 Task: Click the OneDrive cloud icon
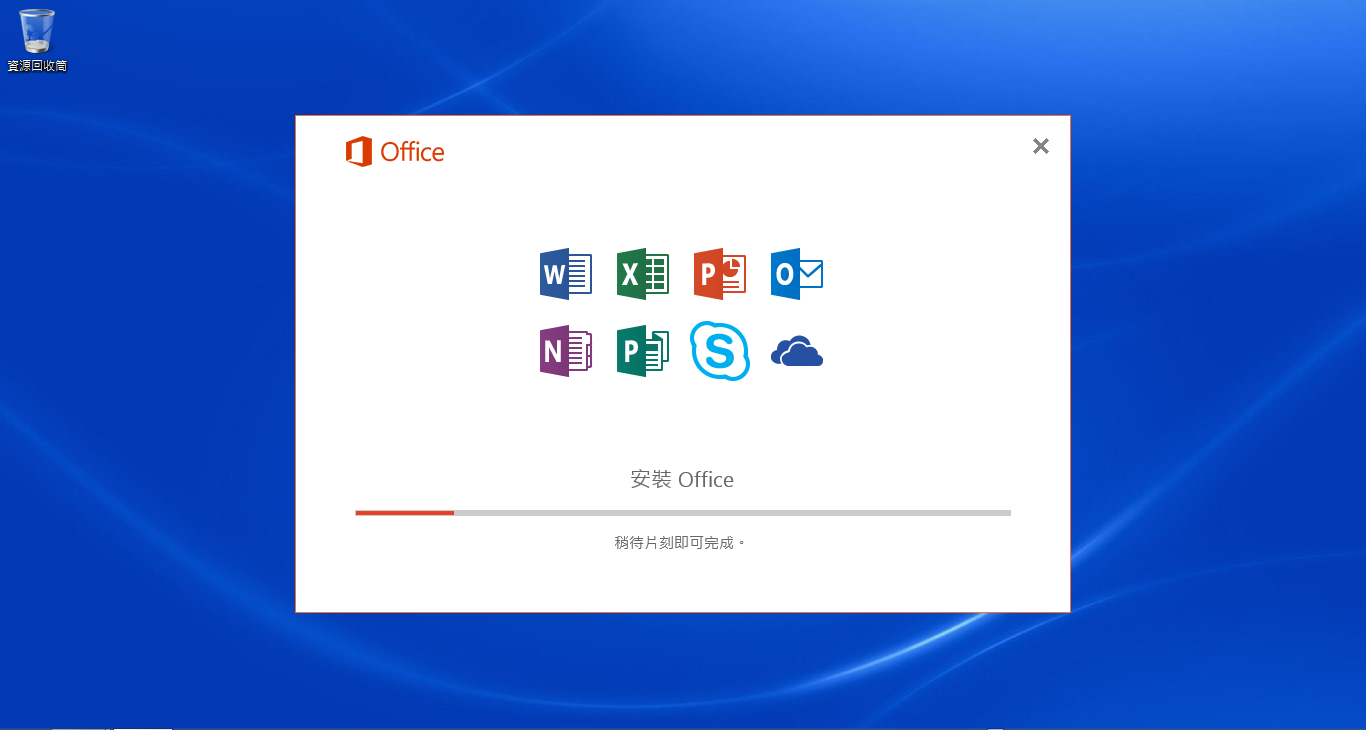tap(797, 351)
